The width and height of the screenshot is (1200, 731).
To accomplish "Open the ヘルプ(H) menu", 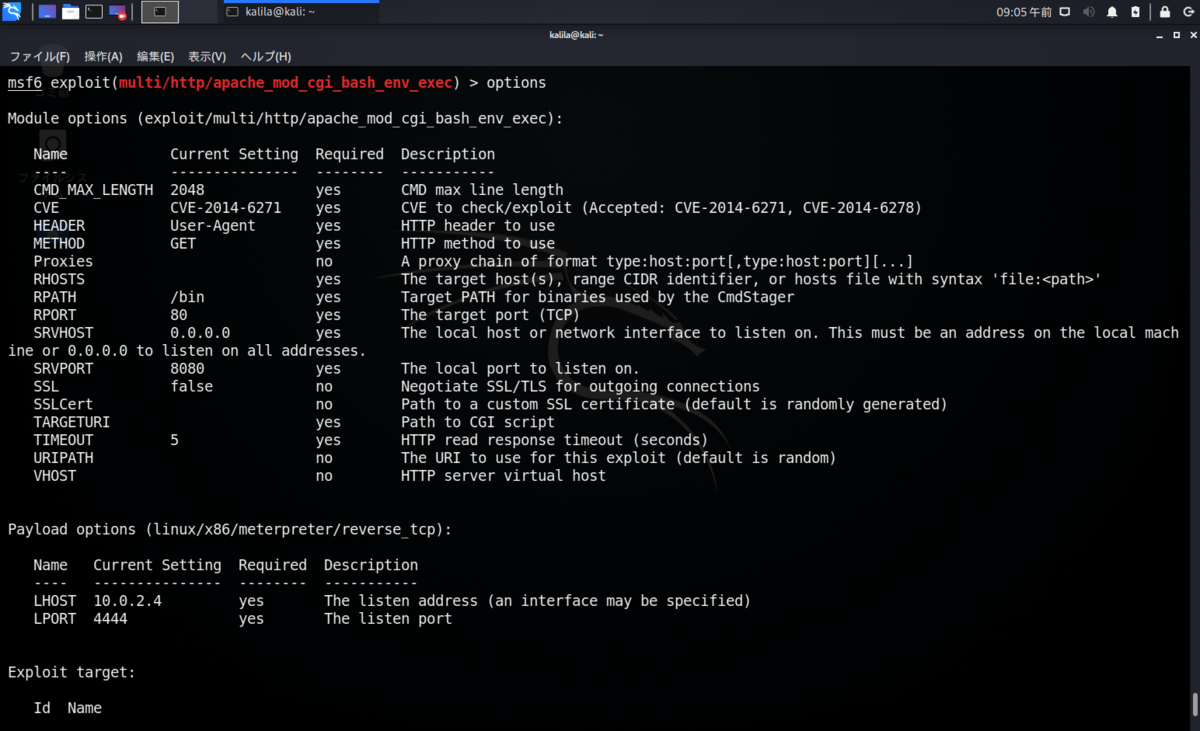I will click(x=266, y=57).
